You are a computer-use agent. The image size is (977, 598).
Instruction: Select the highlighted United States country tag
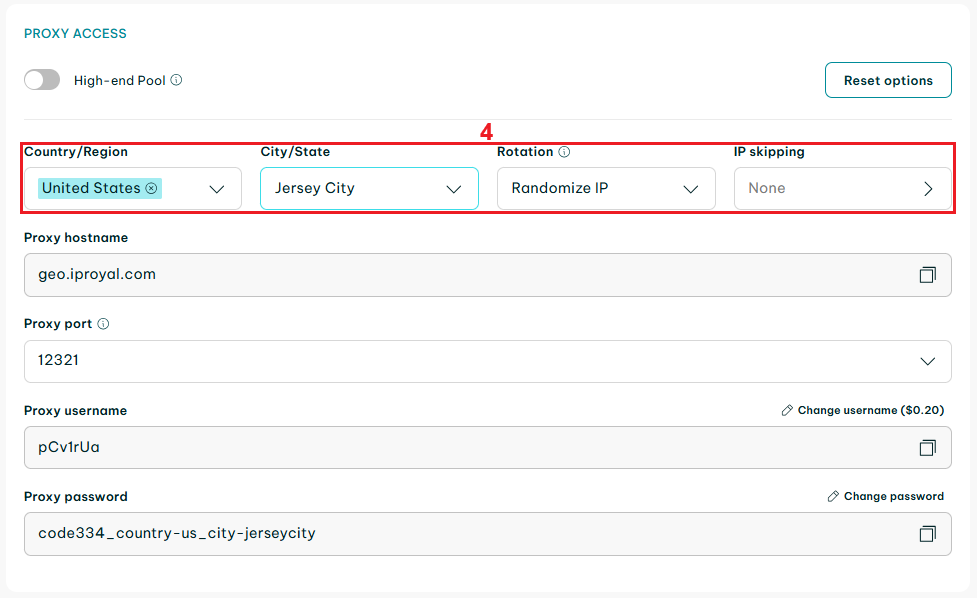[x=91, y=188]
